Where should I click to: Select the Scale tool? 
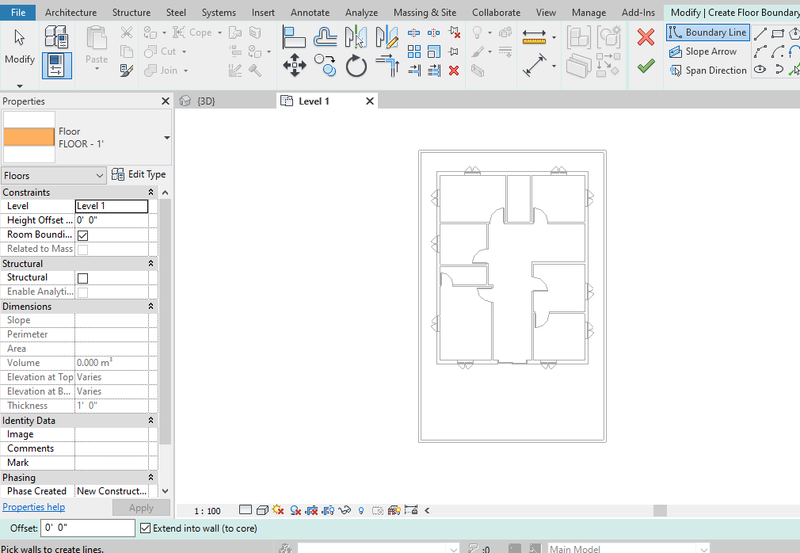(x=434, y=52)
